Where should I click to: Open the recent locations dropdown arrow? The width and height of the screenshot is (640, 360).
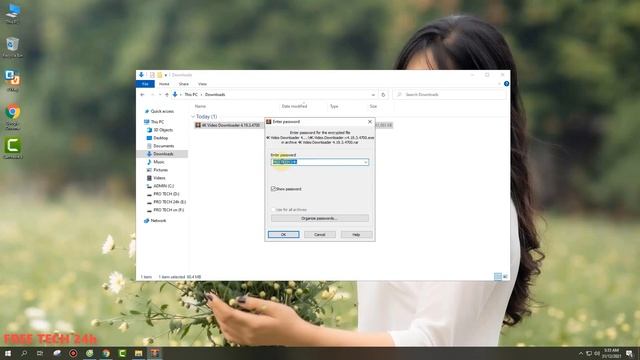160,95
